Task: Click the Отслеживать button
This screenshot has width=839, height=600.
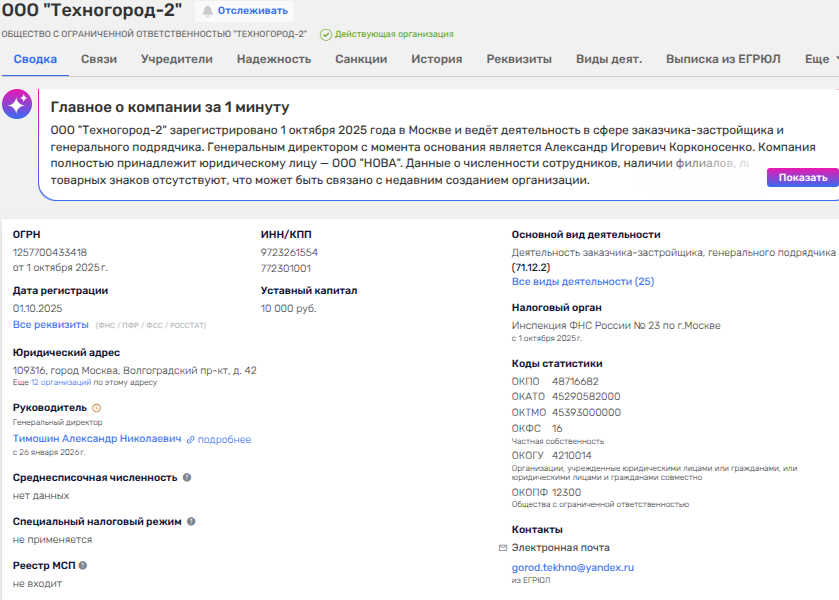Action: point(253,11)
